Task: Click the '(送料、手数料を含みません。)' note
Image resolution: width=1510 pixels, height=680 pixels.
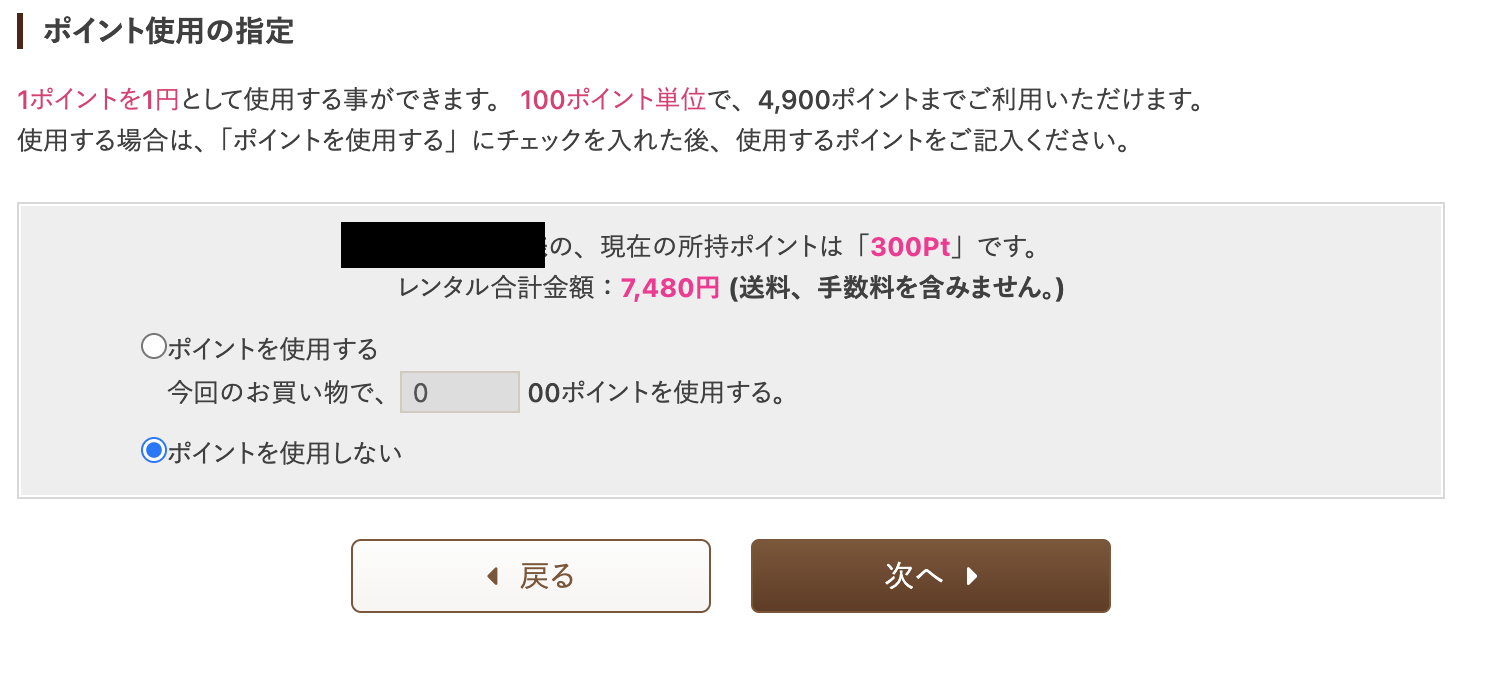Action: click(x=896, y=288)
